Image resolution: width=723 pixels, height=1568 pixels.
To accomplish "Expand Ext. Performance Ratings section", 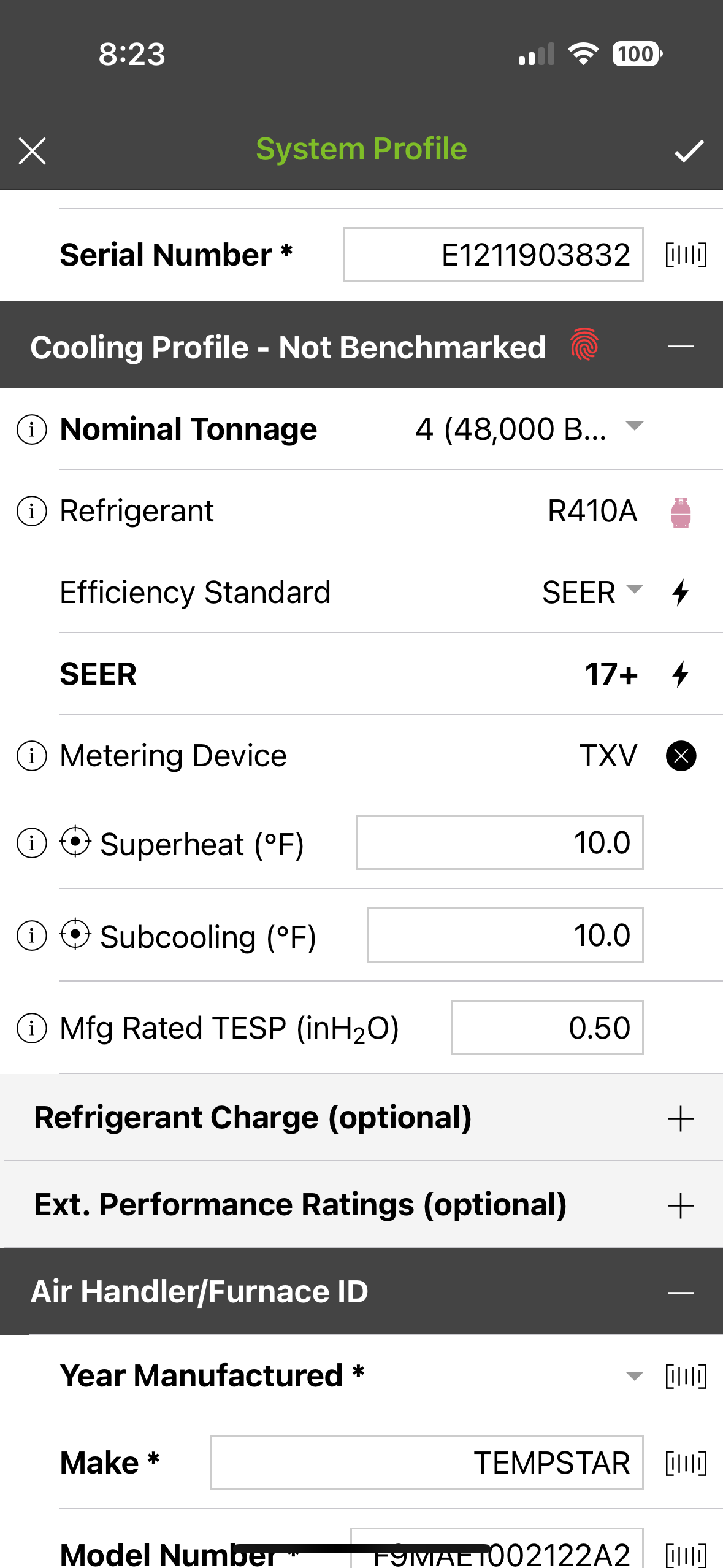I will coord(680,1206).
